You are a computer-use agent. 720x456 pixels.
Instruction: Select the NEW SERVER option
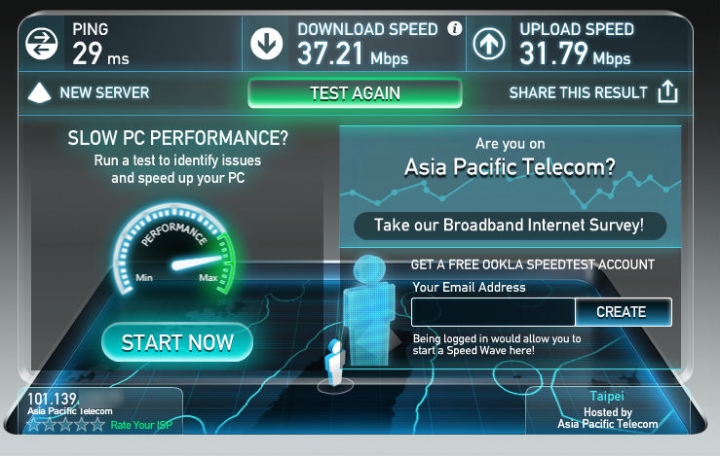tap(104, 93)
